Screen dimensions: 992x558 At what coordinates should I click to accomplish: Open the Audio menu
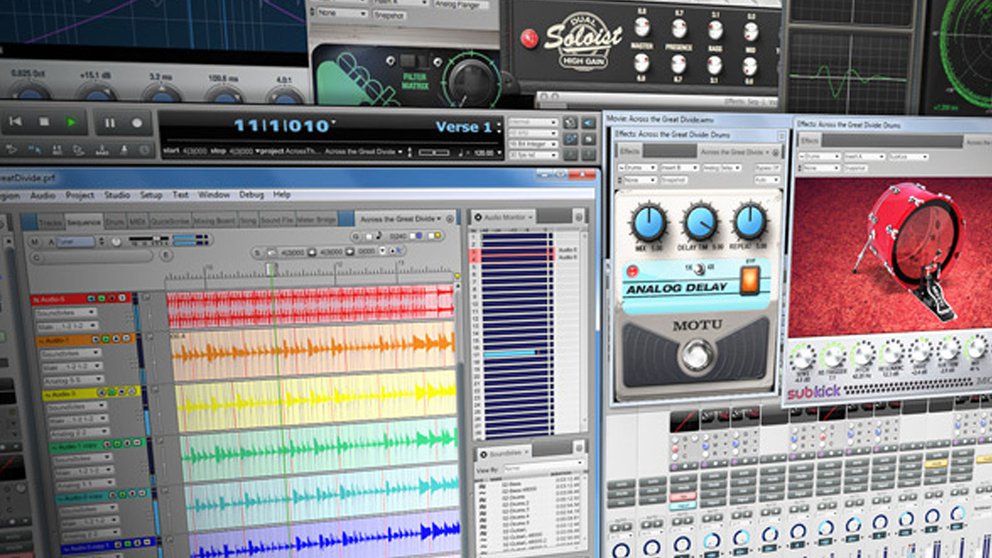click(42, 195)
